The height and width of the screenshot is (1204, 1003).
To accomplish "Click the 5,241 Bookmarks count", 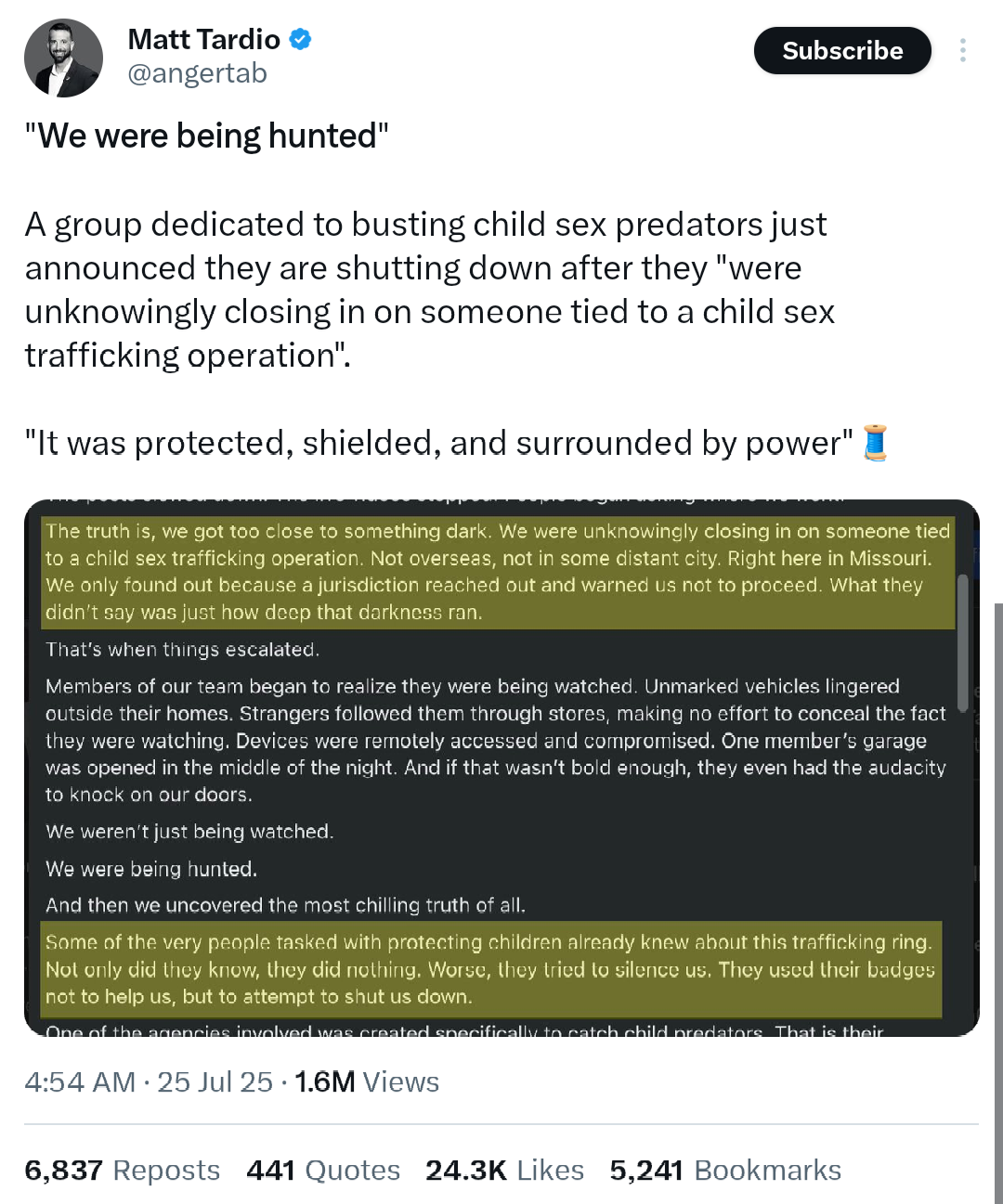I will click(x=724, y=1171).
